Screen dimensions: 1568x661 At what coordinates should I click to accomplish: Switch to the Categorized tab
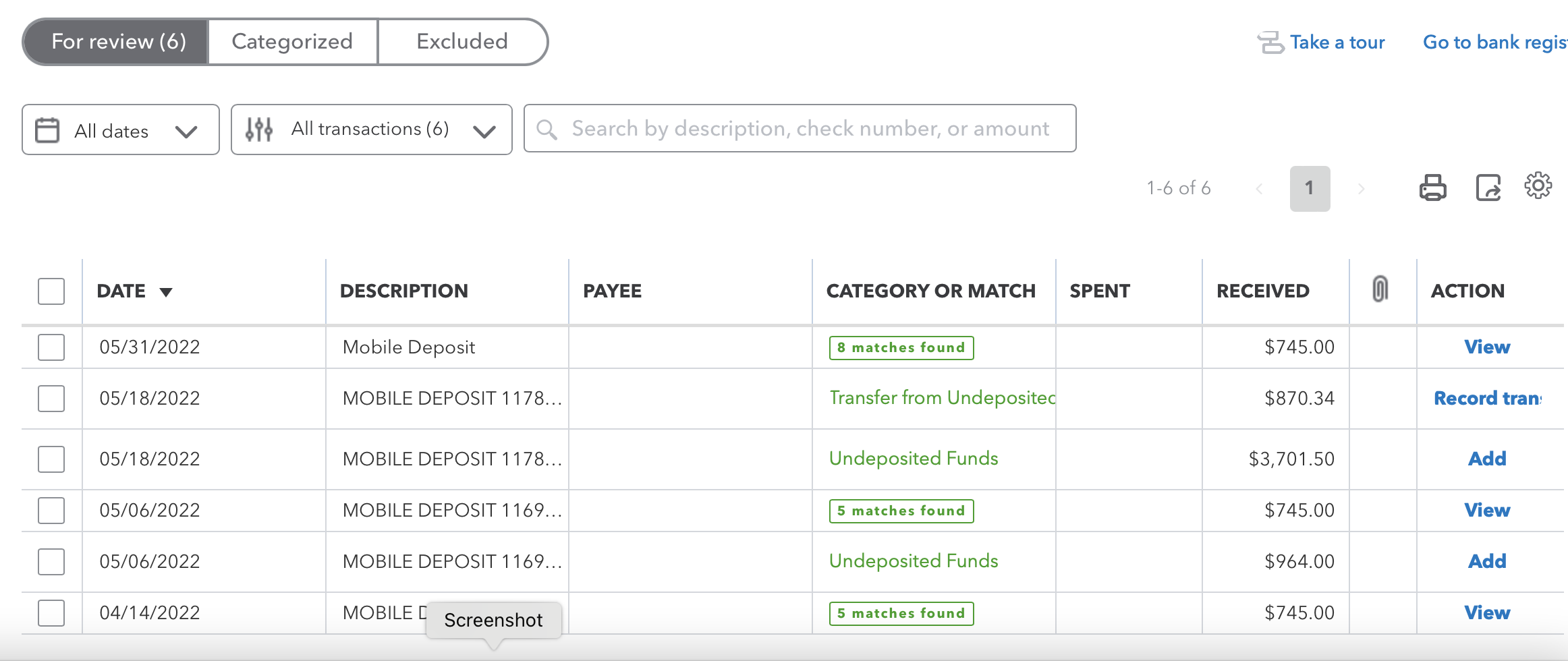point(292,42)
